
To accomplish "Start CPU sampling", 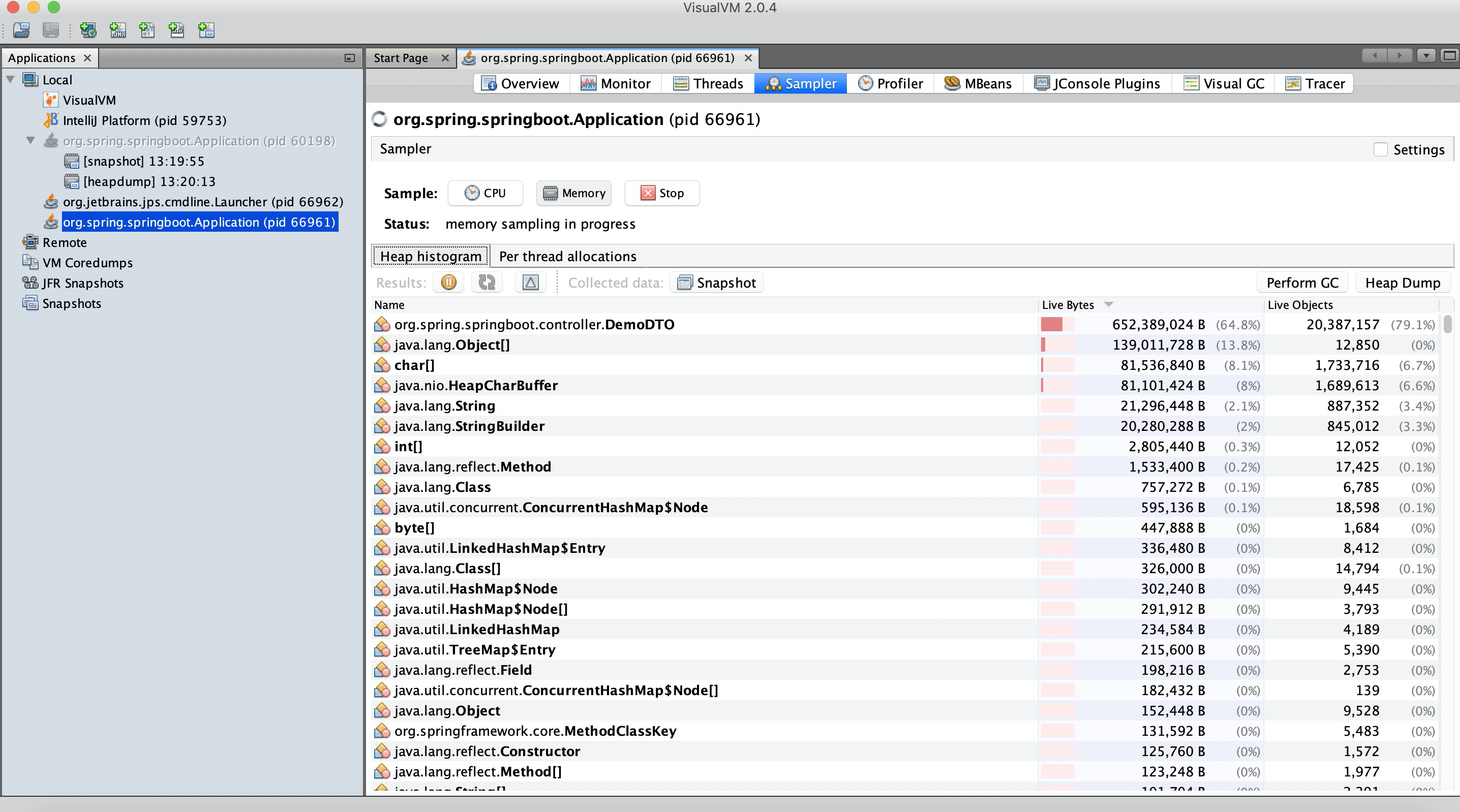I will [485, 193].
